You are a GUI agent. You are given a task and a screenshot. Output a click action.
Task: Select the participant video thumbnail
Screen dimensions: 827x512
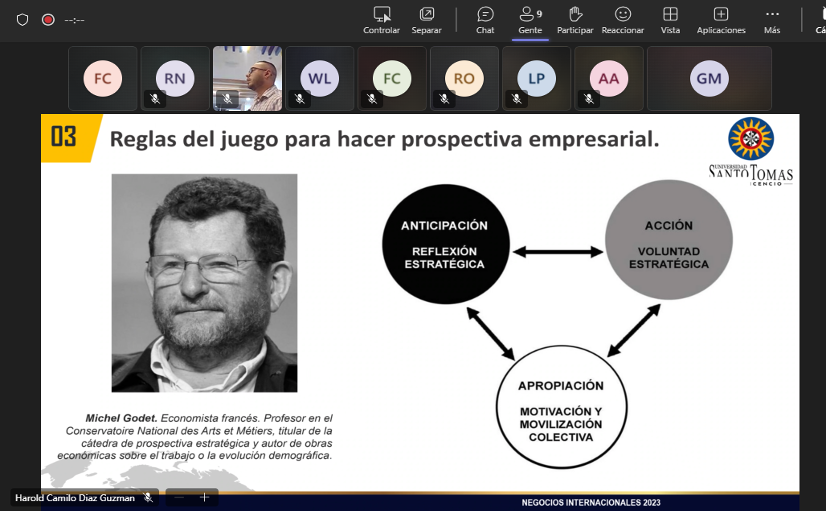(x=247, y=78)
